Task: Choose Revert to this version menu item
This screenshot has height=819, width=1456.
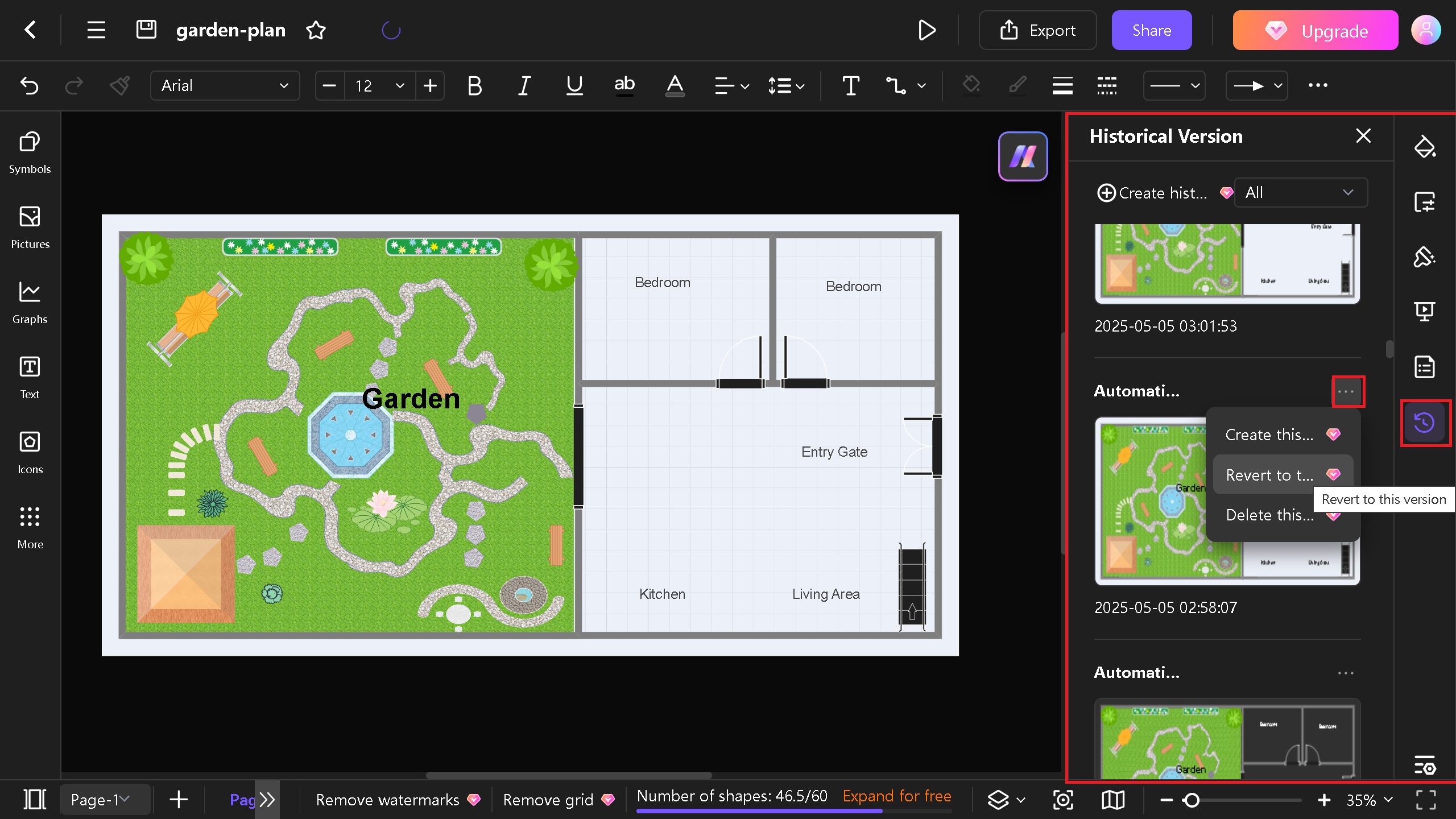Action: [1283, 475]
